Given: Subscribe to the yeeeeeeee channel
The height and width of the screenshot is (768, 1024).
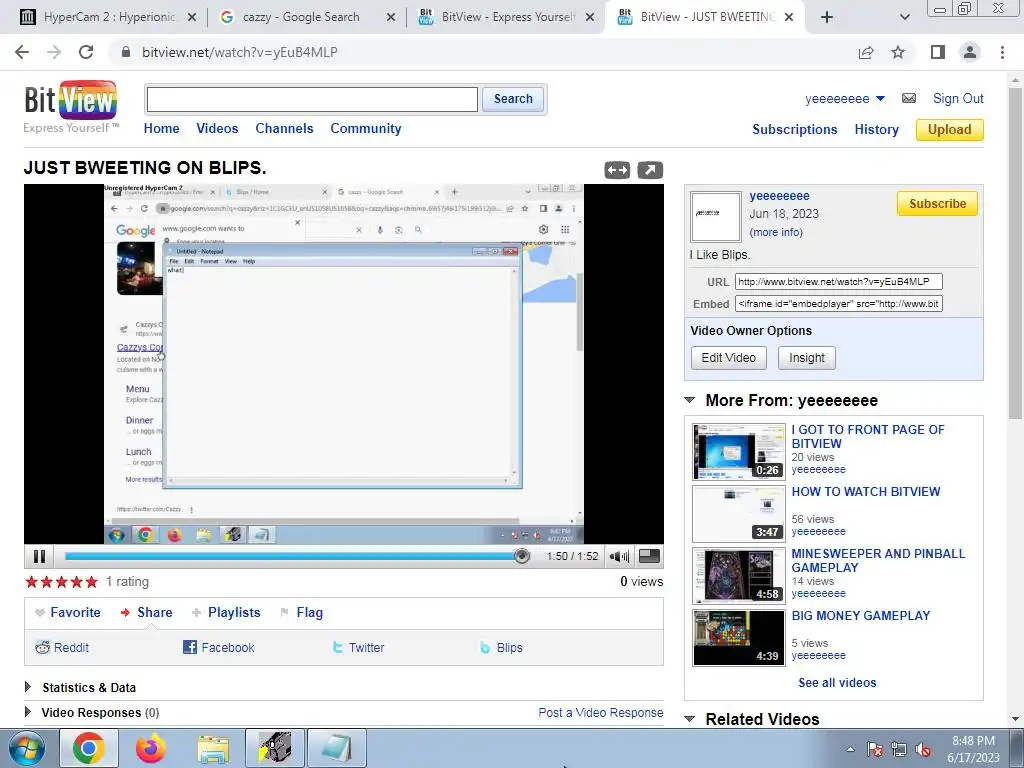Looking at the screenshot, I should point(937,204).
